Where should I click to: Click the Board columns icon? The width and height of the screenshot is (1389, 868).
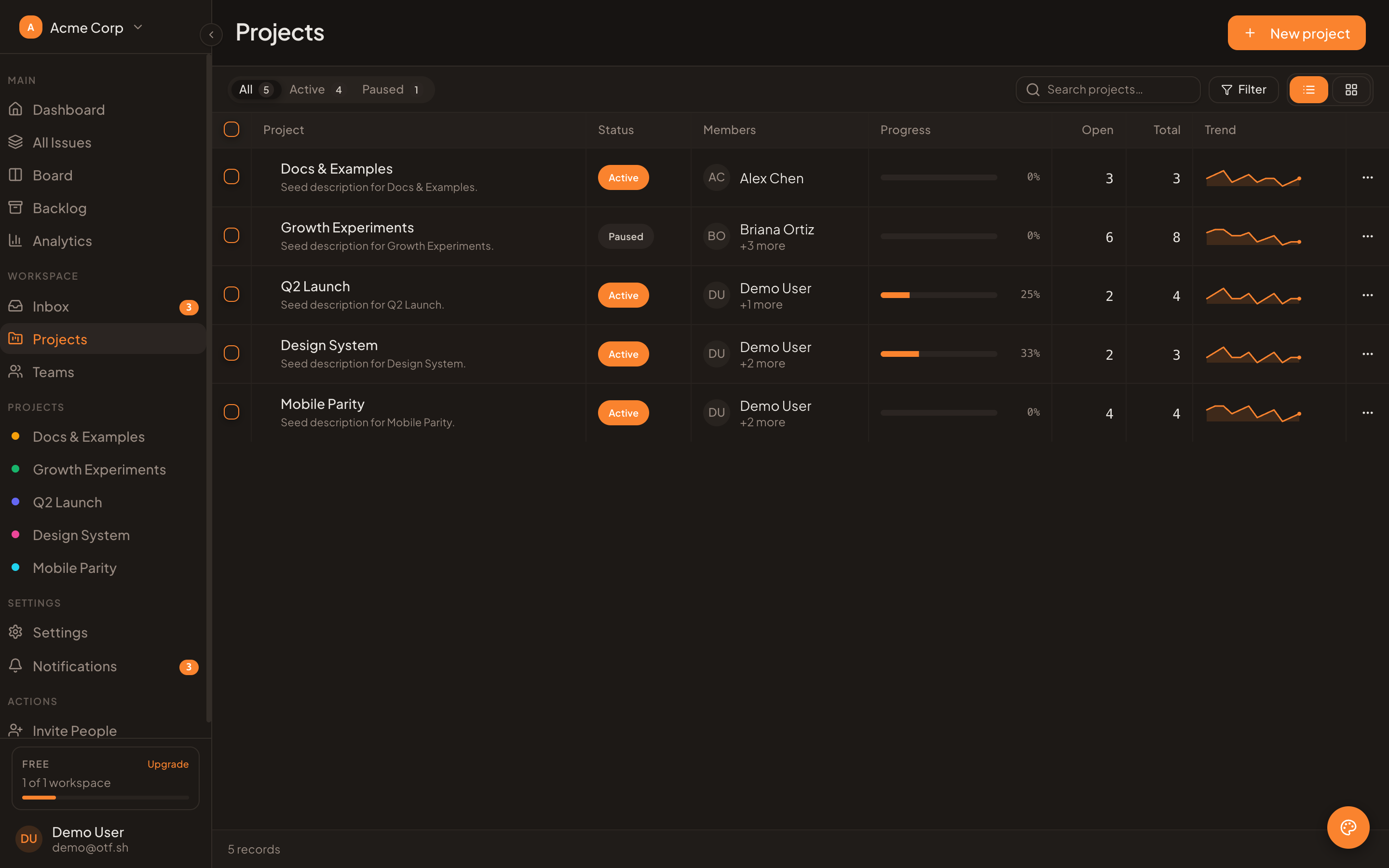[15, 175]
